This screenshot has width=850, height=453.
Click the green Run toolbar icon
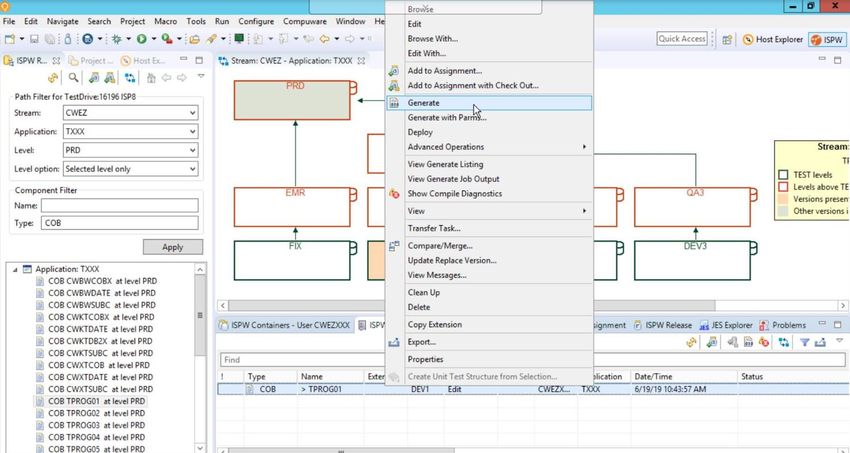click(141, 39)
